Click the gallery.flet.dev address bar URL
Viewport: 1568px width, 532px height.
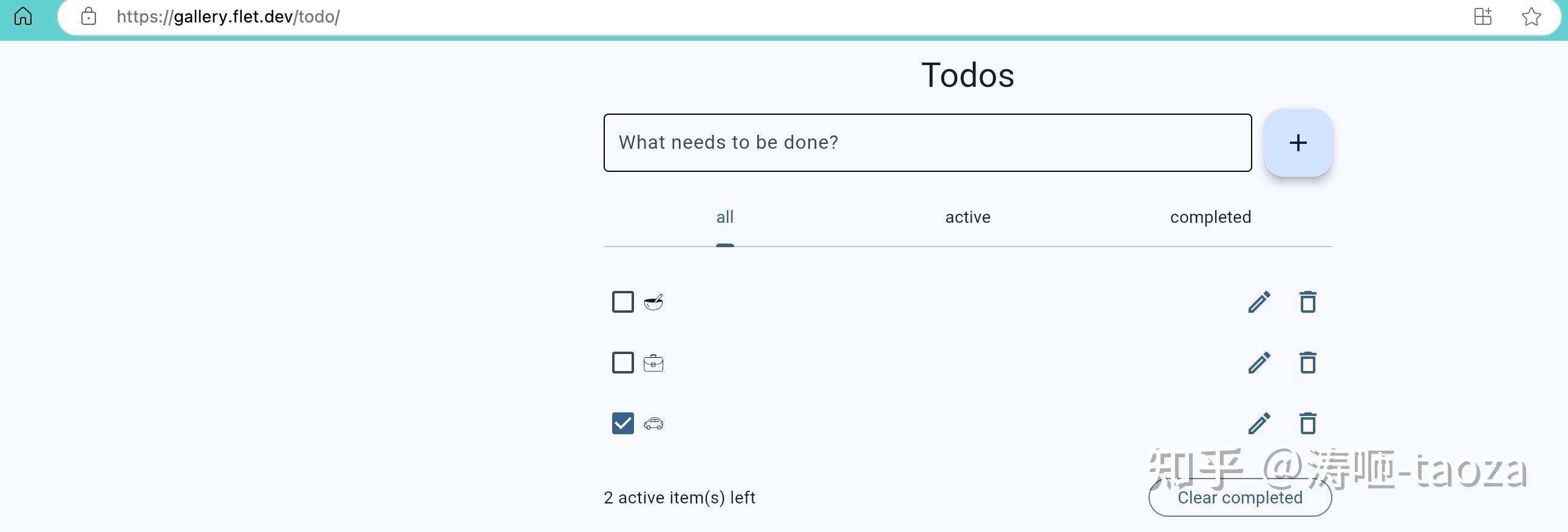pyautogui.click(x=228, y=16)
